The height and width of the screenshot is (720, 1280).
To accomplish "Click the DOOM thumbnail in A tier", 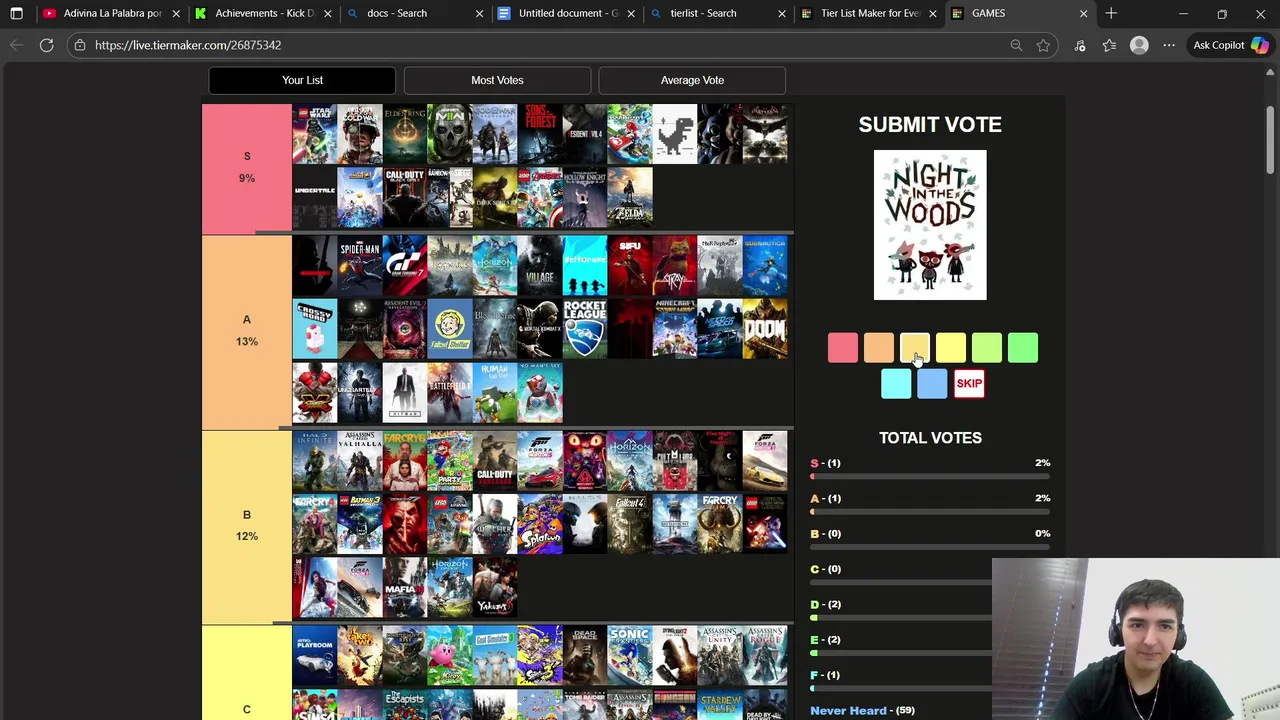I will pyautogui.click(x=765, y=328).
